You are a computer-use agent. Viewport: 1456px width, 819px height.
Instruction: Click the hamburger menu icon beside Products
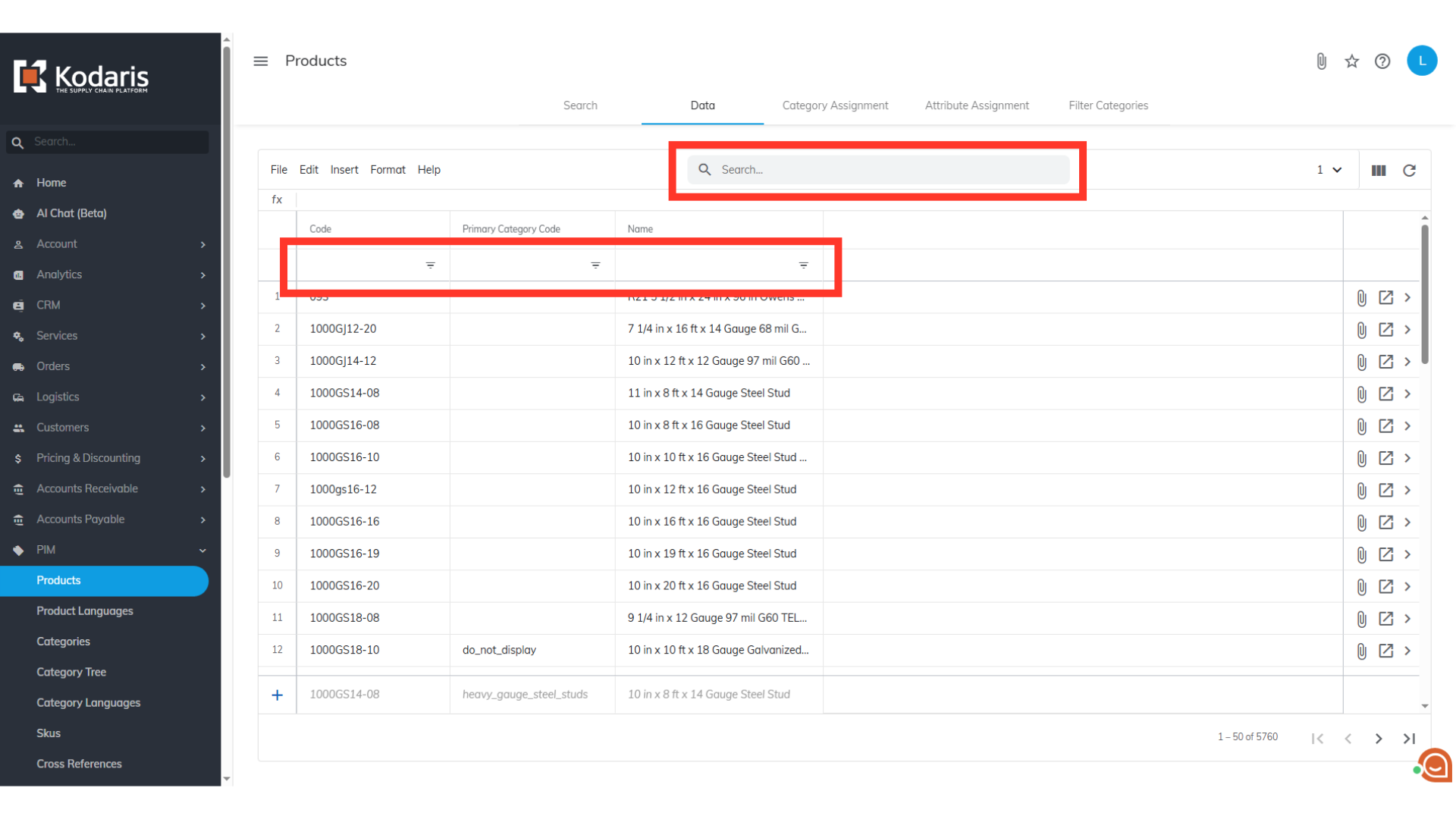pos(260,61)
